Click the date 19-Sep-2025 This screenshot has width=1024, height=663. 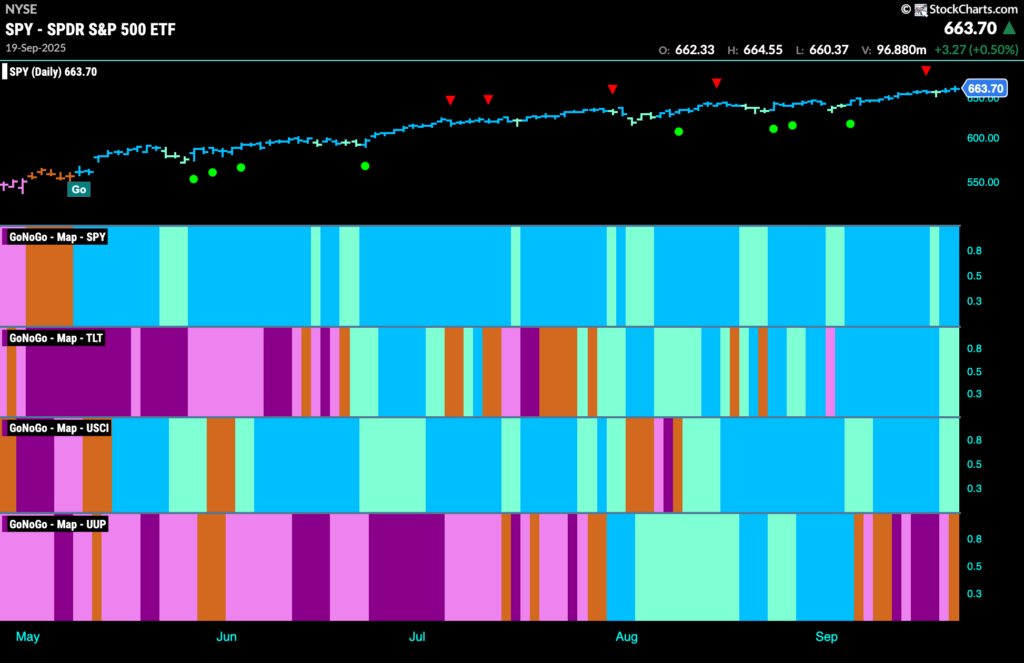[x=35, y=48]
